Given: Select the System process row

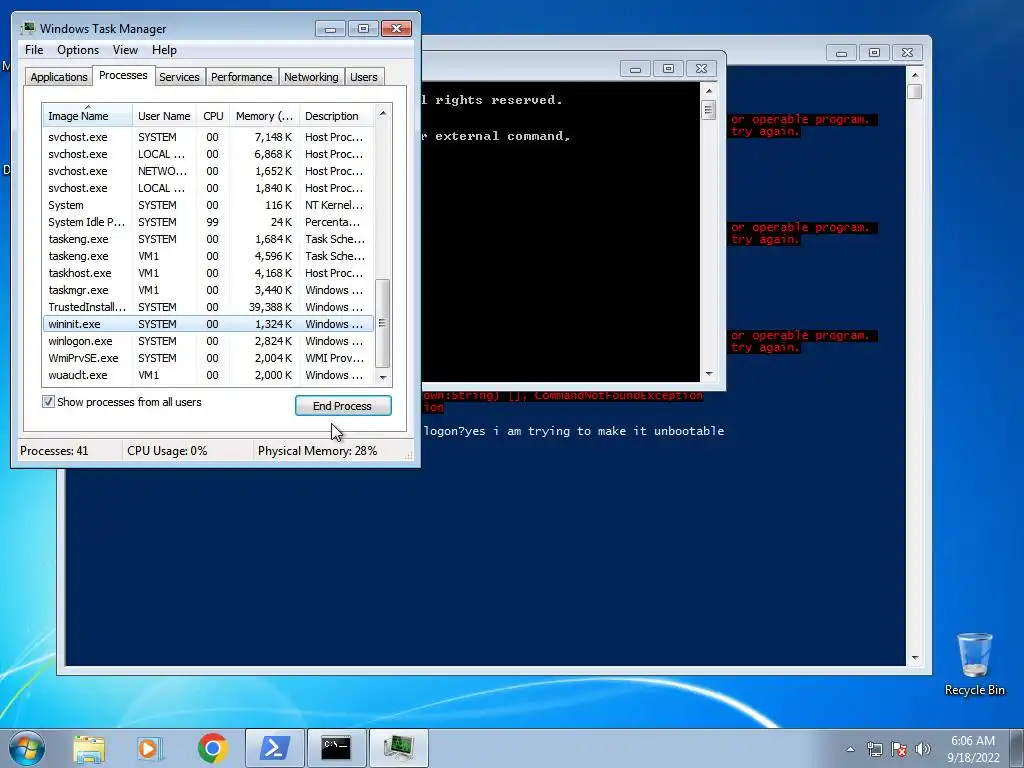Looking at the screenshot, I should pyautogui.click(x=208, y=205).
